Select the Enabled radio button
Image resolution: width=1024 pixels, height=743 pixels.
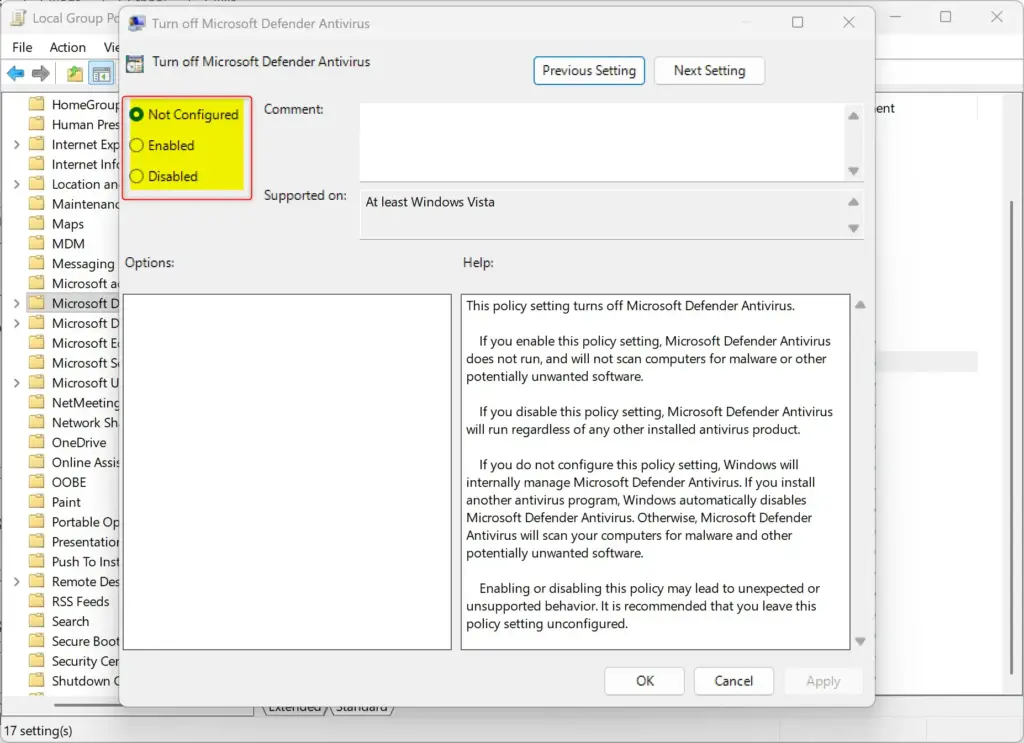(136, 145)
